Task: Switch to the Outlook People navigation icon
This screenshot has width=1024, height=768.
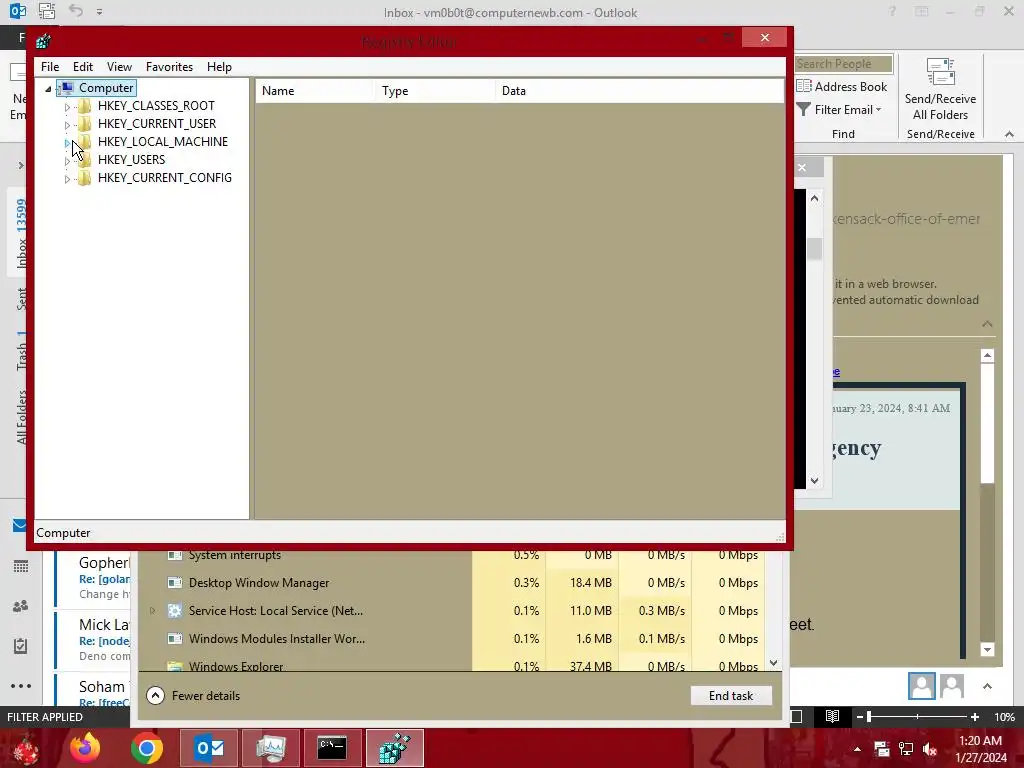Action: click(x=20, y=606)
